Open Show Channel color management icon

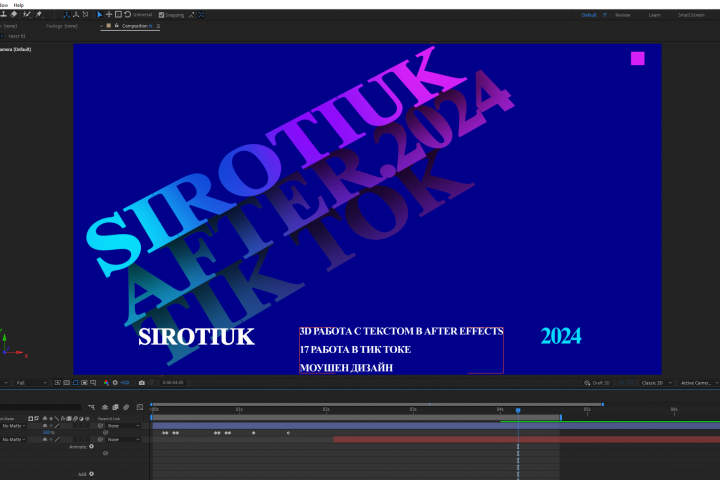(x=106, y=383)
